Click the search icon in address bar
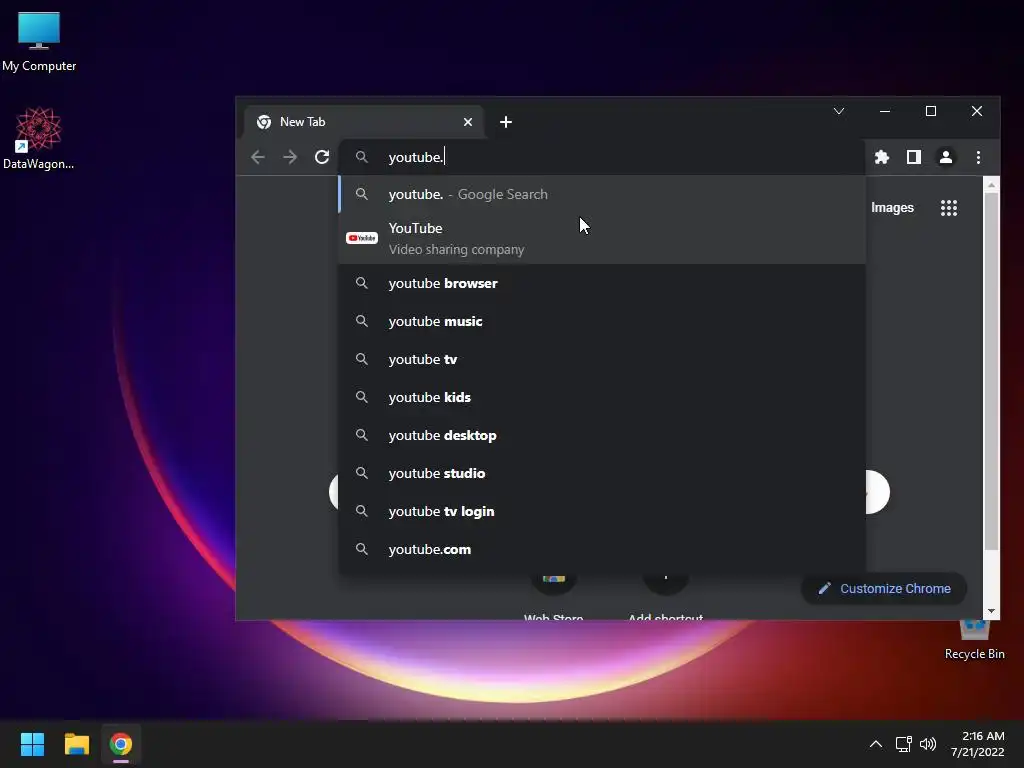The height and width of the screenshot is (768, 1024). point(362,157)
